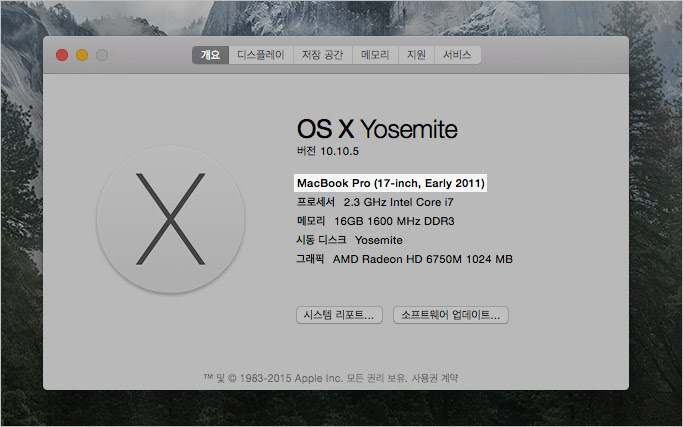Switch to the 메모리 tab
The width and height of the screenshot is (683, 427).
pos(375,55)
